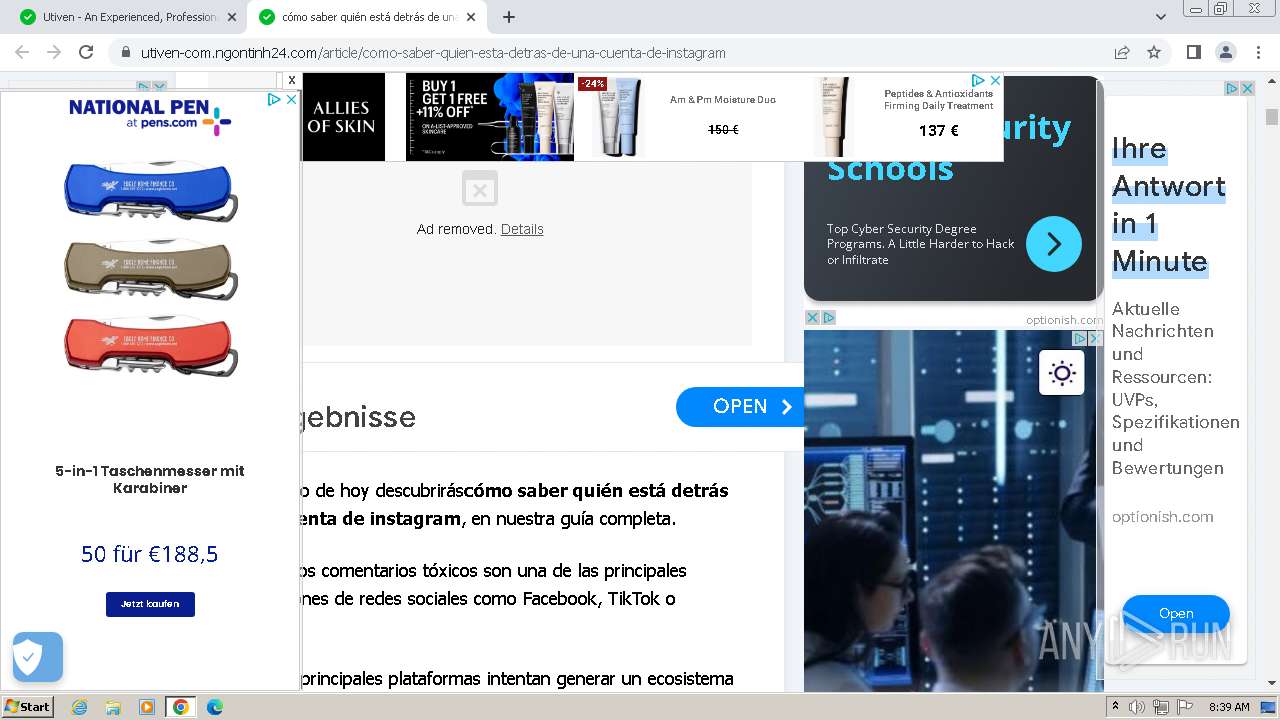1280x720 pixels.
Task: View site information lock icon
Action: [x=126, y=53]
